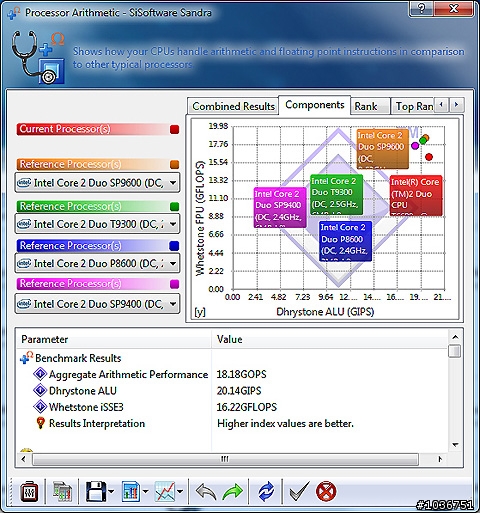
Task: Click the hardware modules toolbar icon
Action: 62,491
